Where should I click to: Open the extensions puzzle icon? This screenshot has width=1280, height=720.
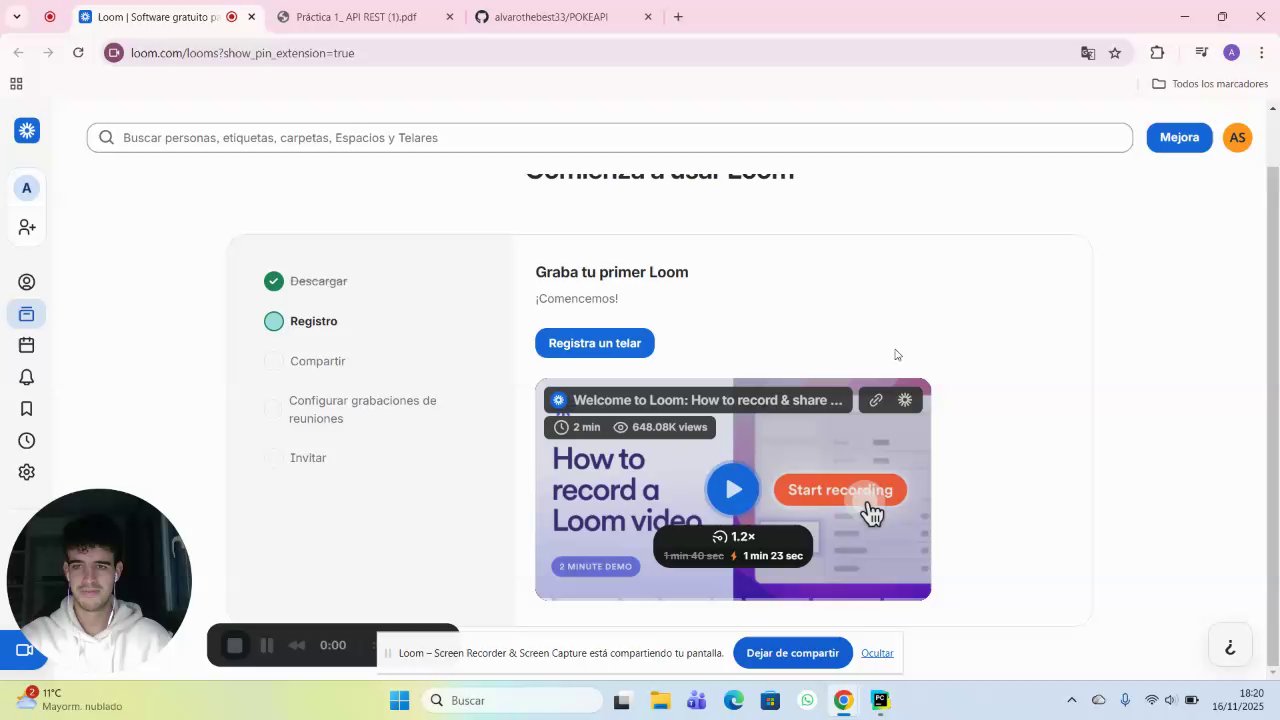(x=1157, y=53)
